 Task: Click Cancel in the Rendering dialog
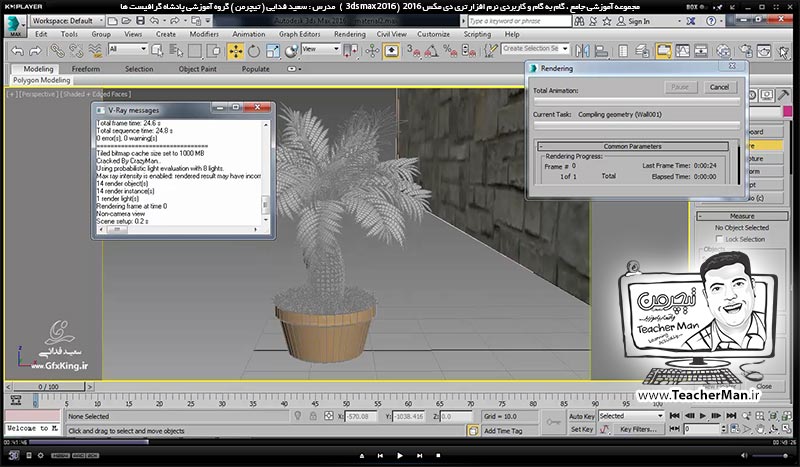pos(719,87)
